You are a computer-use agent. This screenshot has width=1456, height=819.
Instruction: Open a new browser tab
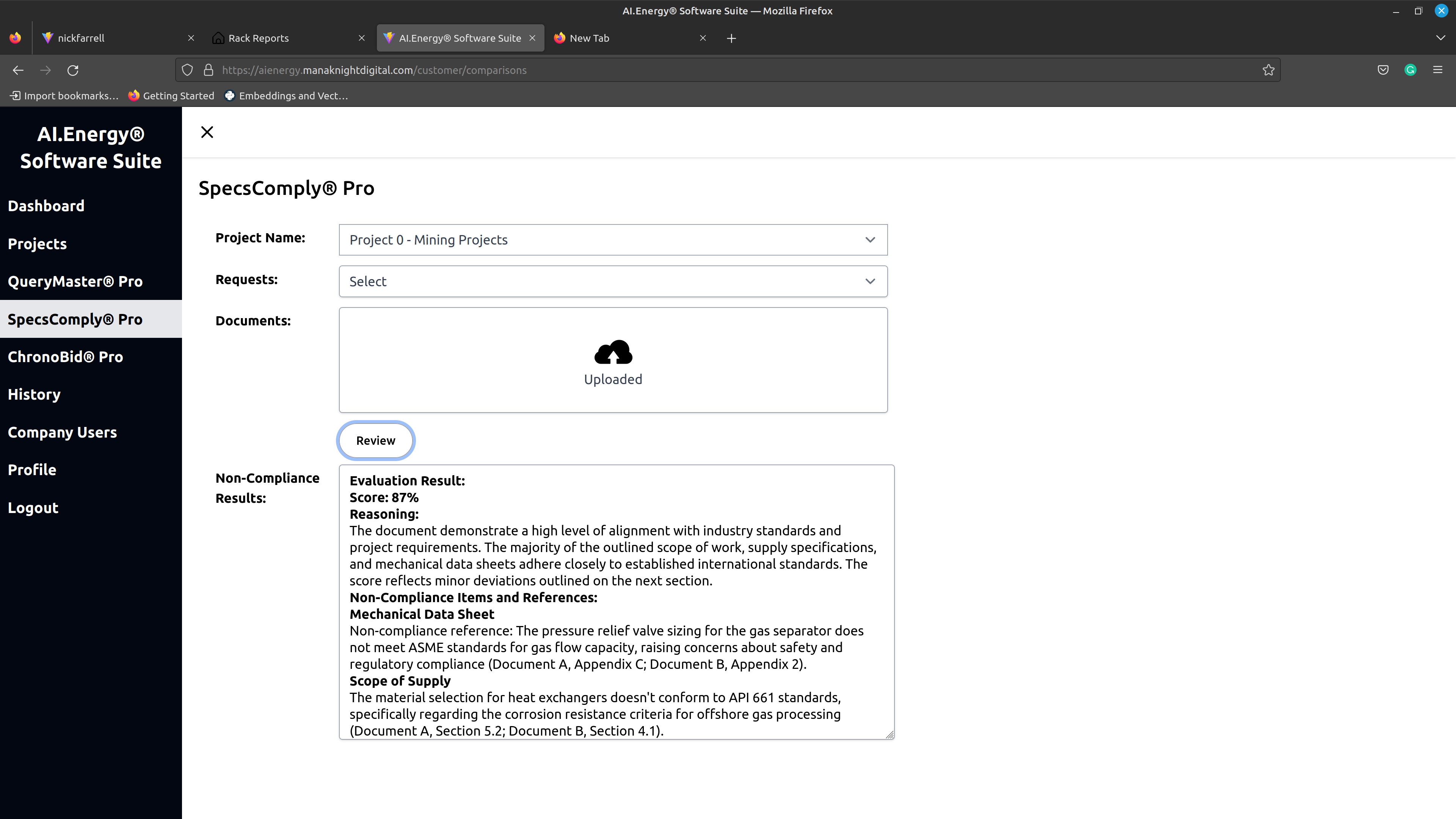click(x=731, y=38)
